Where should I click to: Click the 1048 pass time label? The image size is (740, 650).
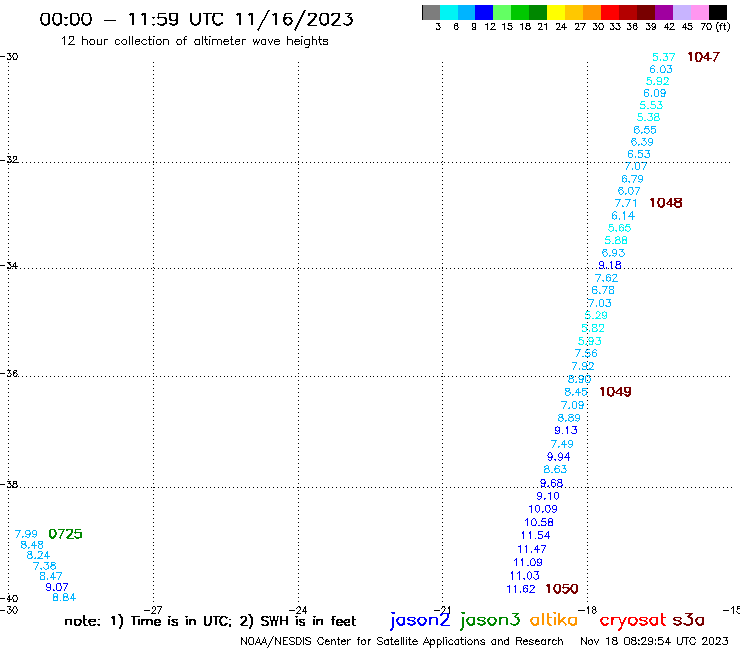click(x=665, y=203)
